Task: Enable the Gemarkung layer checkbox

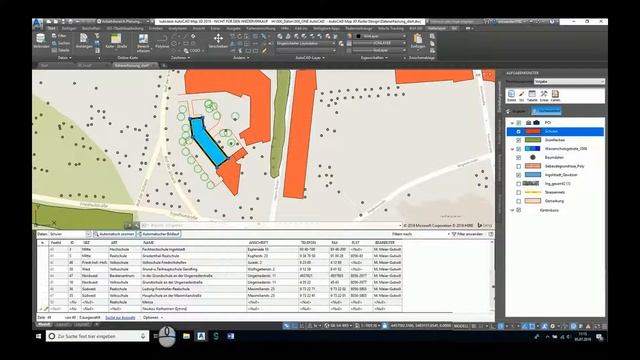Action: pos(519,201)
